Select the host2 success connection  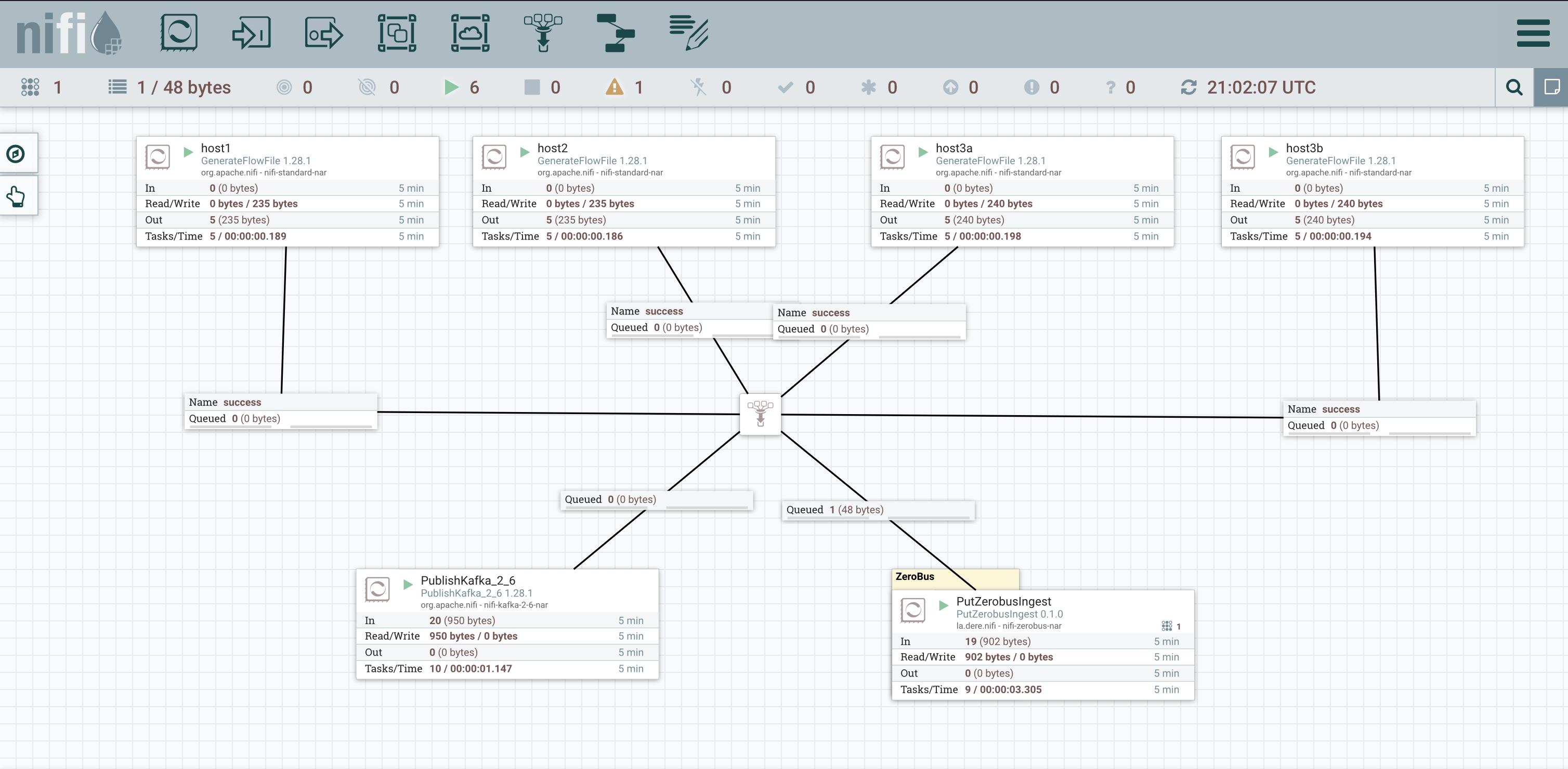click(690, 320)
